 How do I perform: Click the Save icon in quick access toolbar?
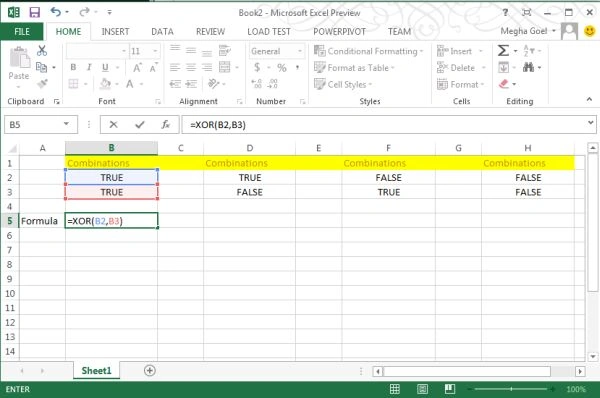point(34,12)
